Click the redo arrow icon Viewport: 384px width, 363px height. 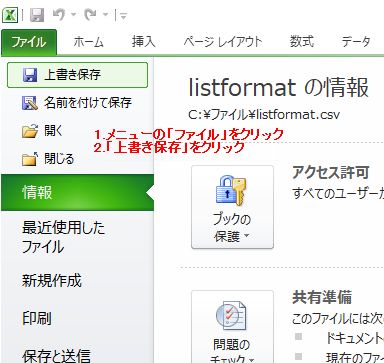click(90, 14)
